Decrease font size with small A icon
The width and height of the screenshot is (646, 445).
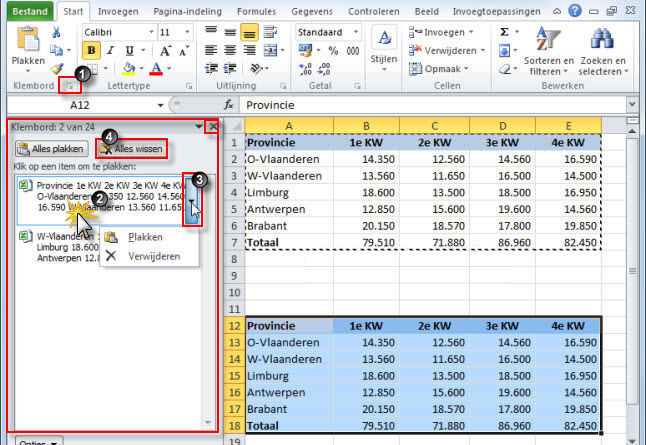pyautogui.click(x=184, y=51)
